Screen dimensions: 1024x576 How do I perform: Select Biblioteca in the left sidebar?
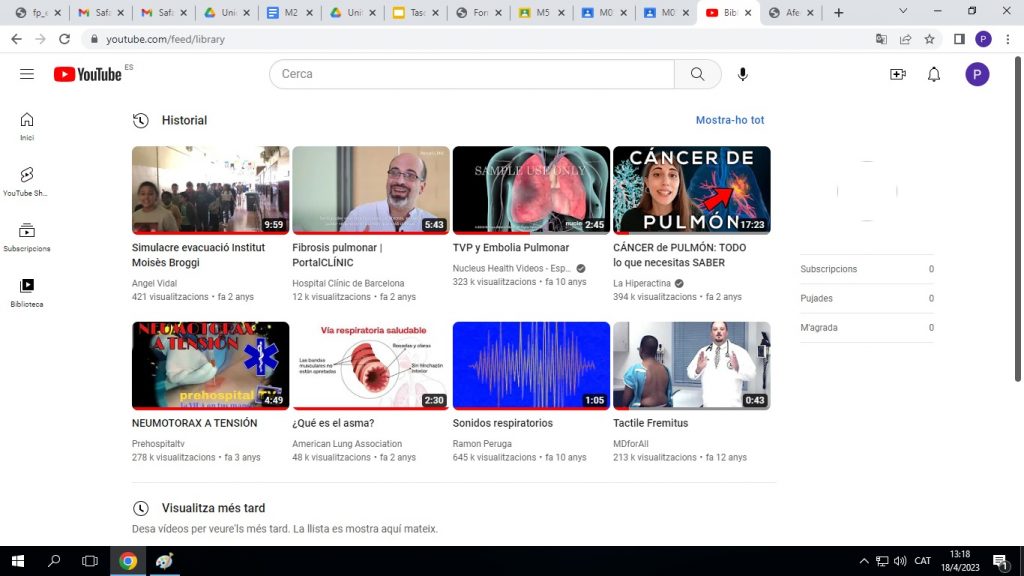coord(27,292)
